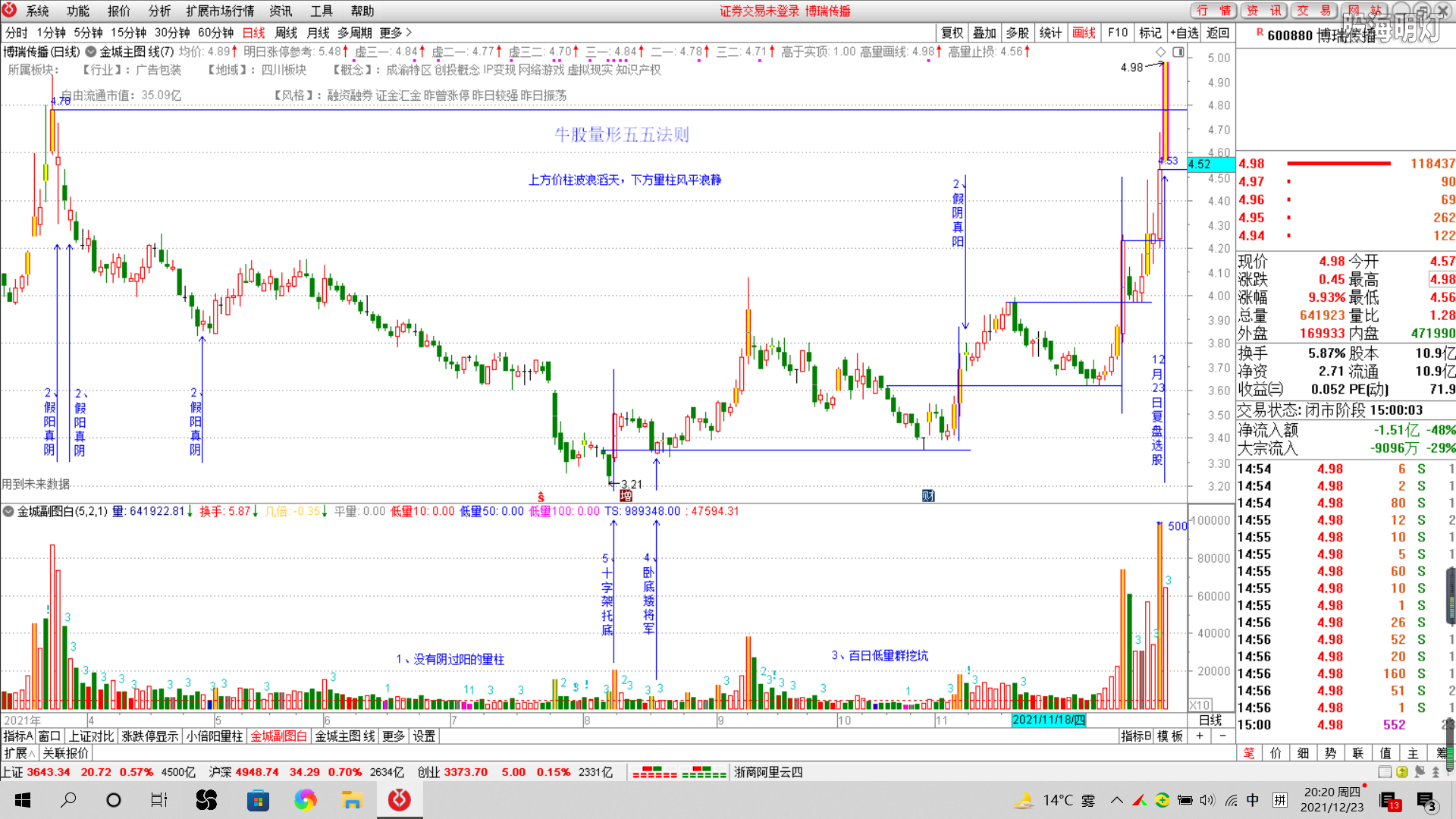The image size is (1456, 819).
Task: Add stock via +自选 button
Action: pyautogui.click(x=1184, y=33)
